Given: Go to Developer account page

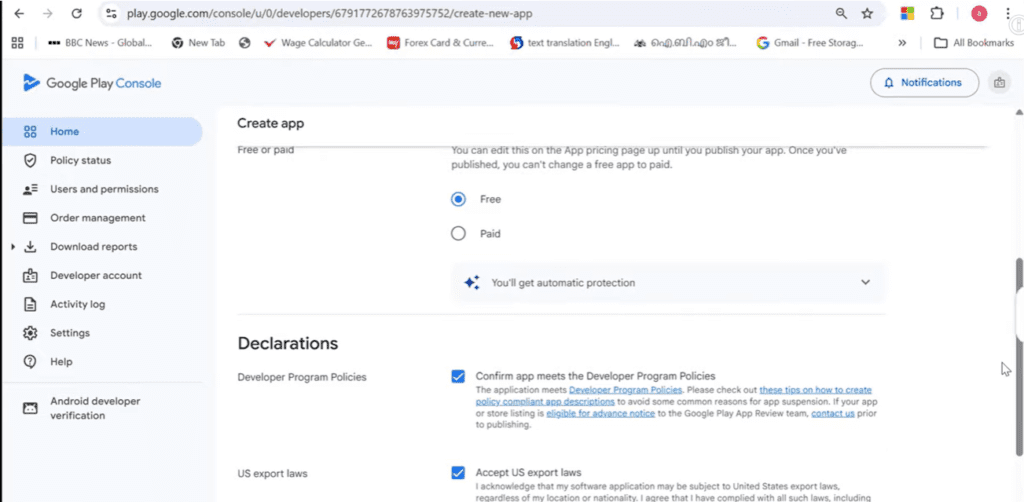Looking at the screenshot, I should (x=96, y=275).
